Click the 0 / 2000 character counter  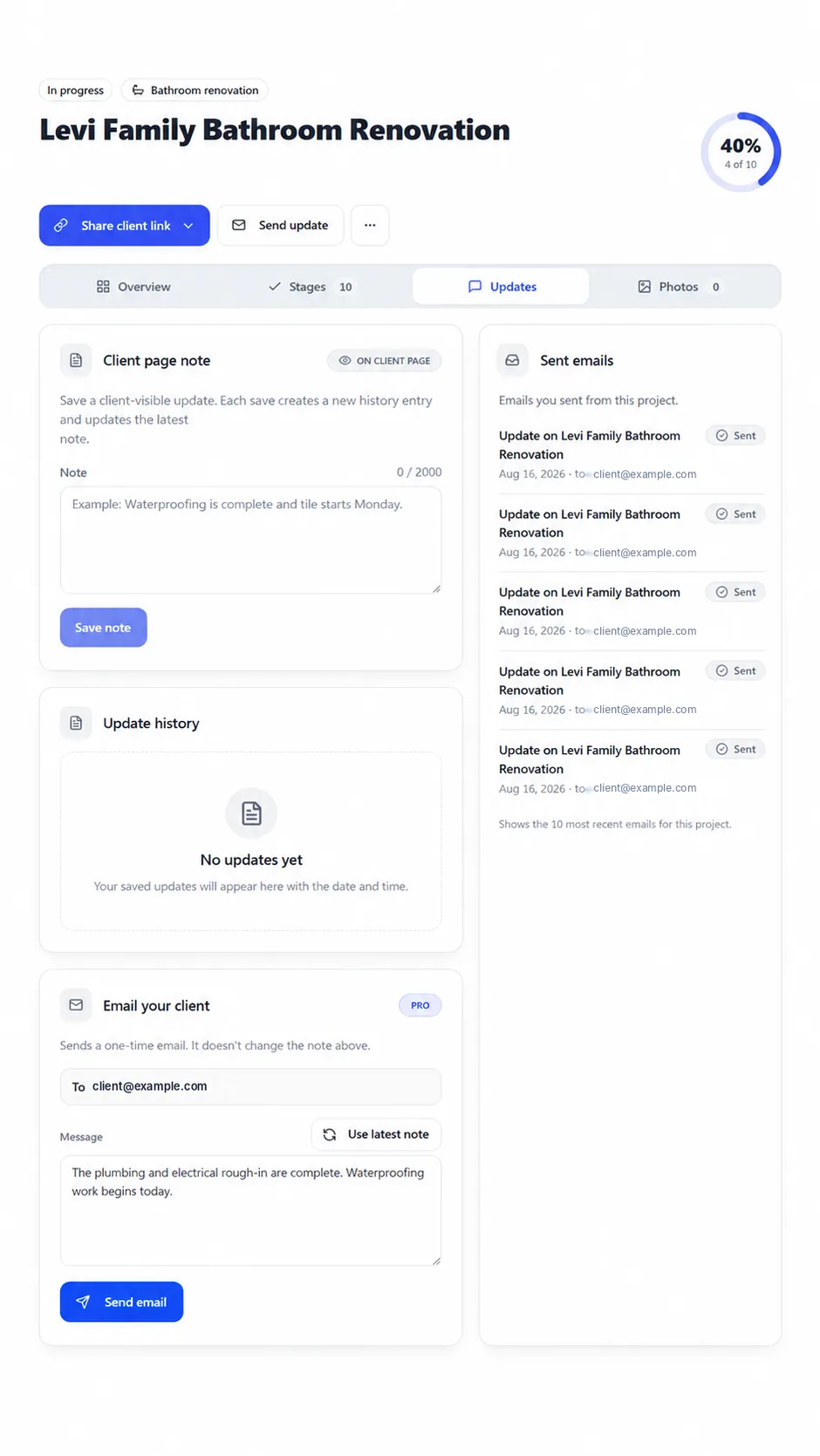[419, 472]
